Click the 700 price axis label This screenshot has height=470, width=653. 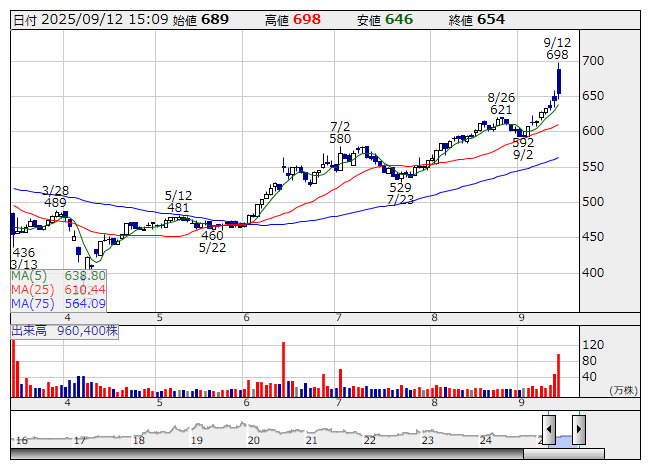pos(593,61)
